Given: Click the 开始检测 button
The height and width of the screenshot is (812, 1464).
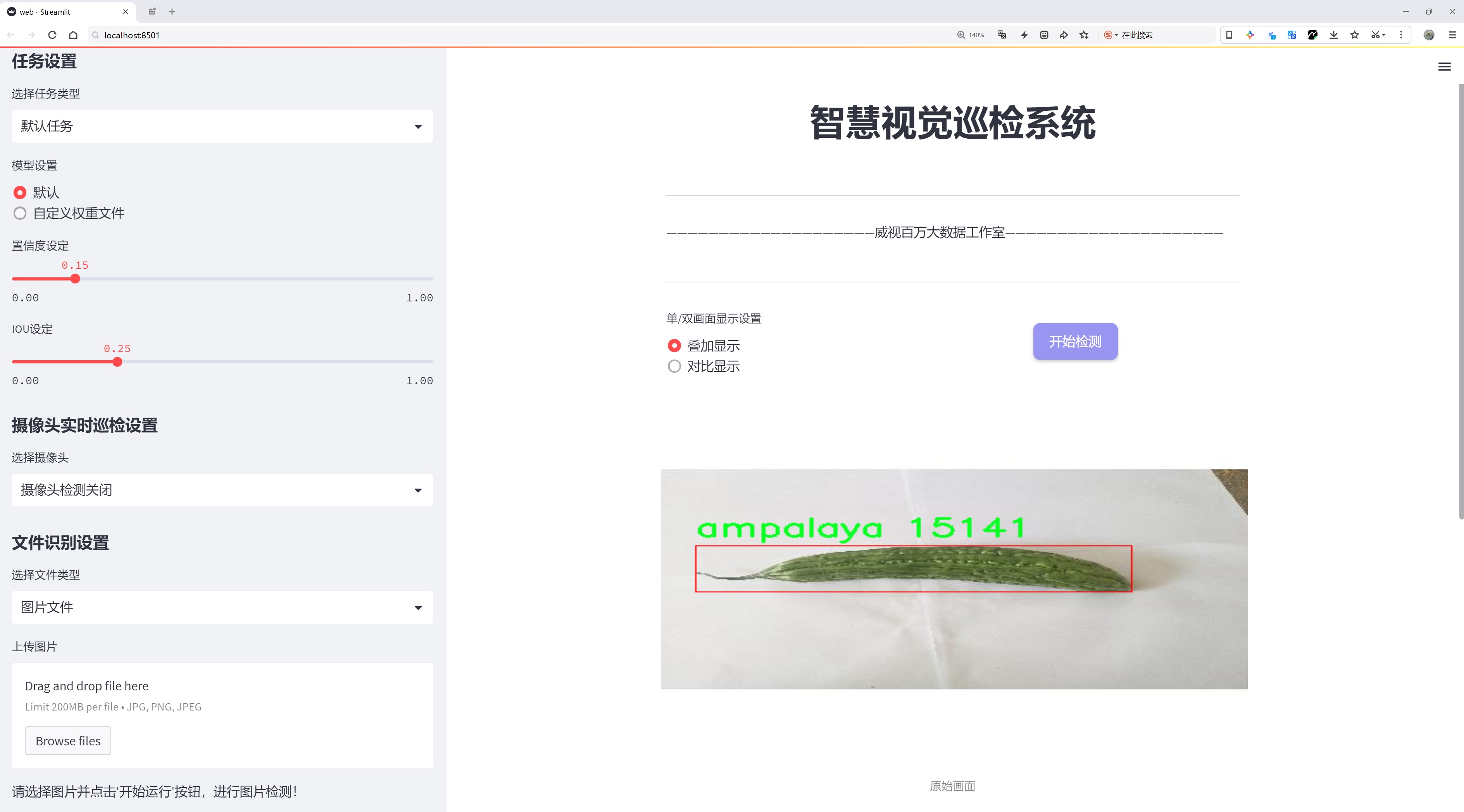Looking at the screenshot, I should (1075, 341).
